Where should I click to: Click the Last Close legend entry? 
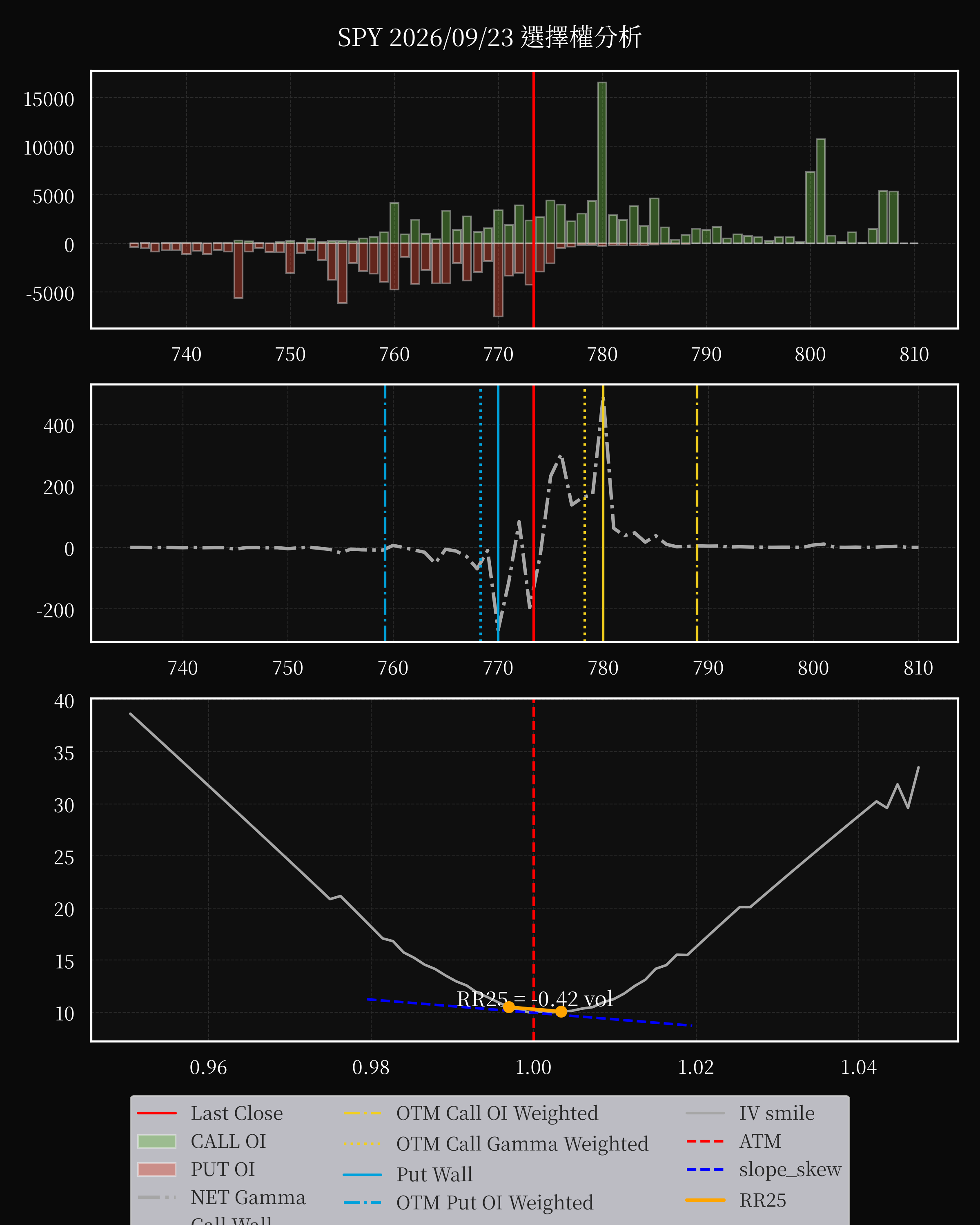click(x=209, y=1113)
